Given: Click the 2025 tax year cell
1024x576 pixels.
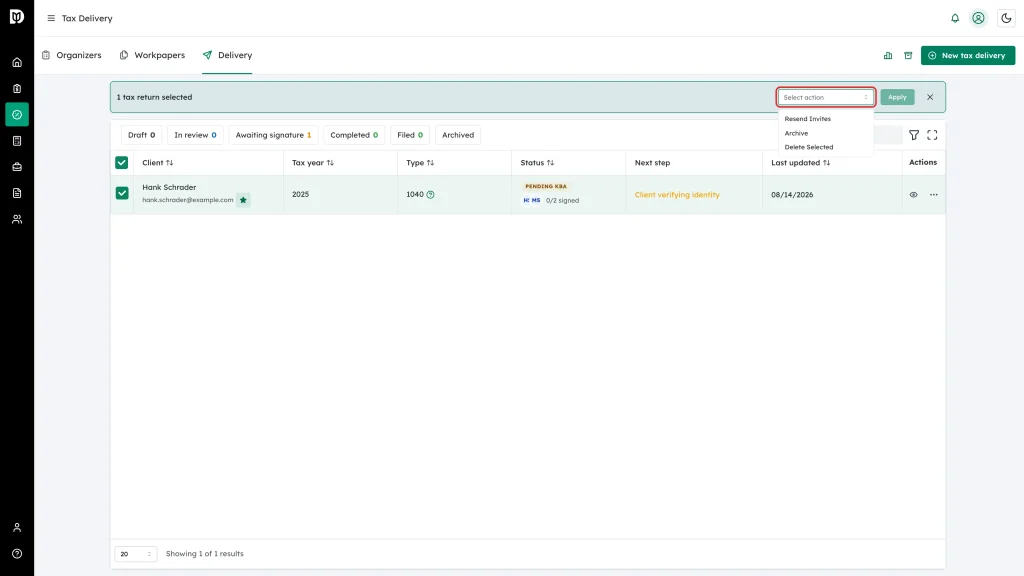Looking at the screenshot, I should (x=300, y=194).
